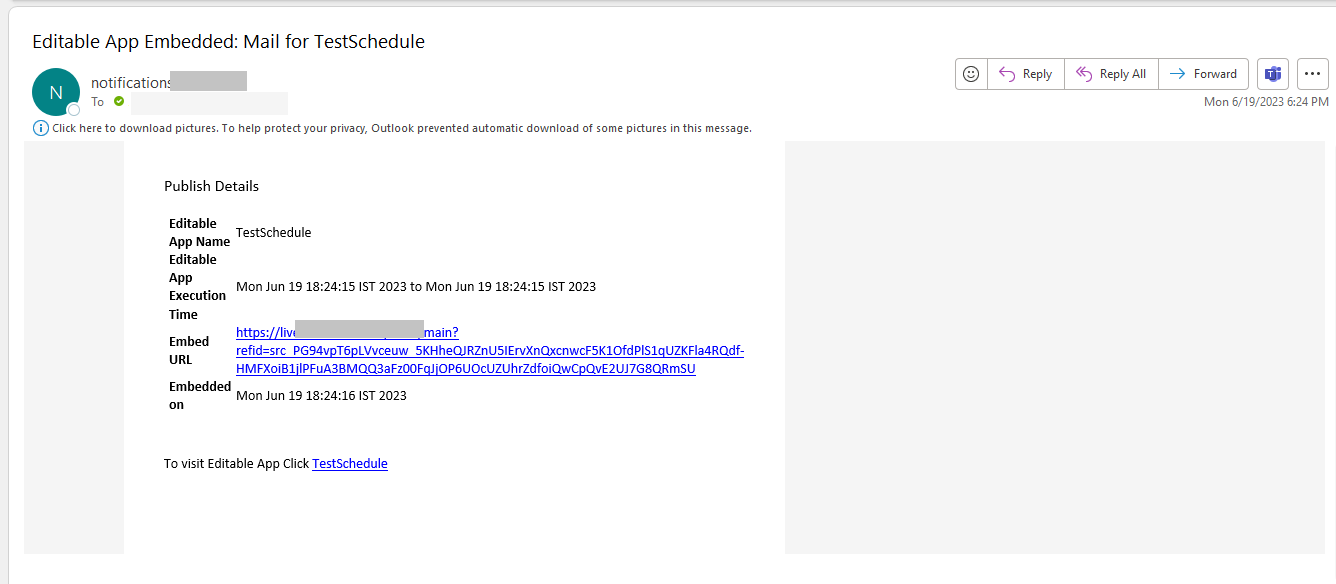The width and height of the screenshot is (1336, 584).
Task: Select the notifications sender name
Action: [169, 82]
